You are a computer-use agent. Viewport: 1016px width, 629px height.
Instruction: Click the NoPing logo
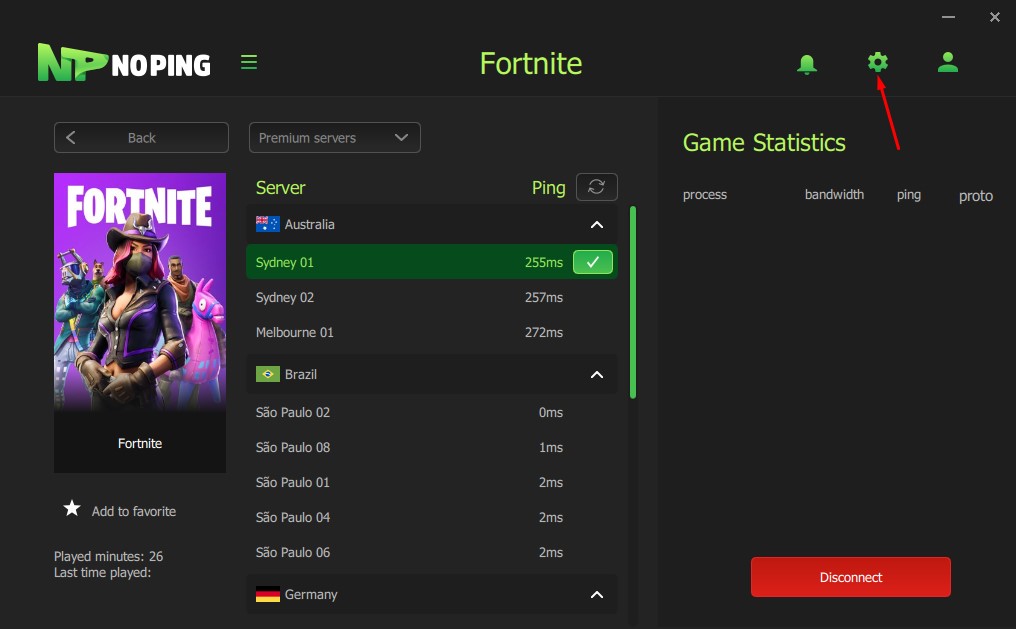click(124, 62)
